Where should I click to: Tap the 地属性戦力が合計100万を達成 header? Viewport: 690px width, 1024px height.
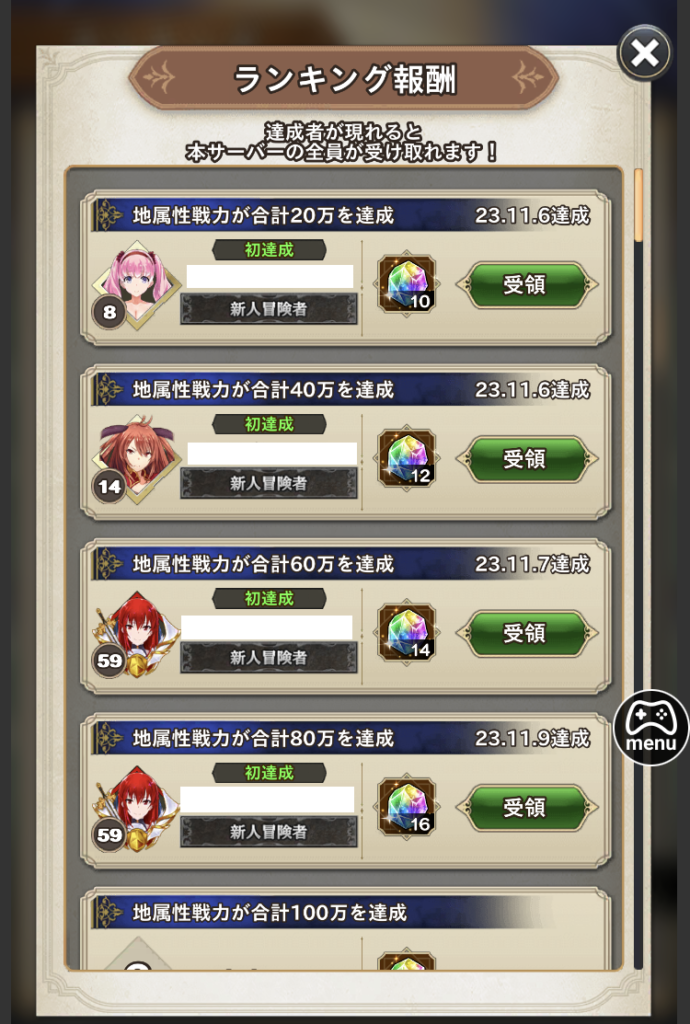[269, 912]
